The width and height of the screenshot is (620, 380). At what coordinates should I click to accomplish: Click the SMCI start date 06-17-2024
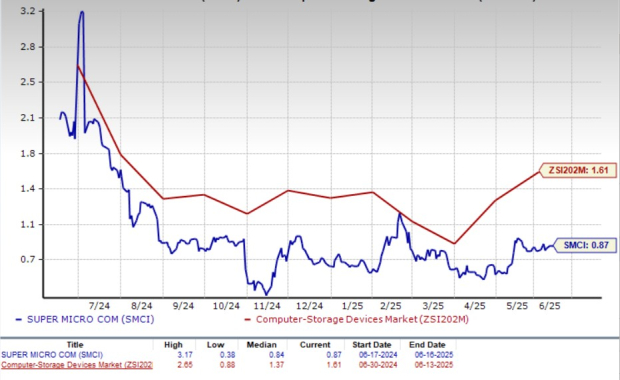[x=378, y=355]
